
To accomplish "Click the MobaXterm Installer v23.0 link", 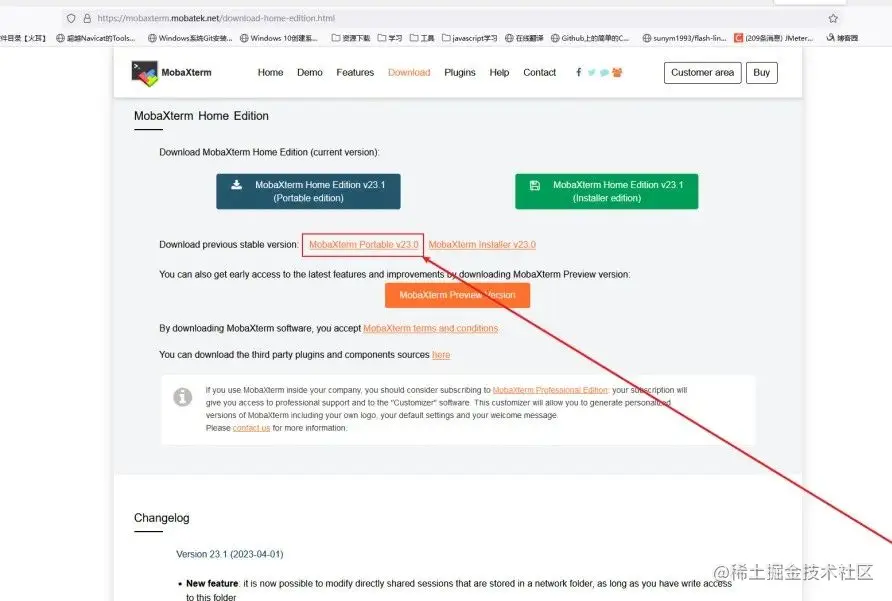I will pyautogui.click(x=482, y=245).
